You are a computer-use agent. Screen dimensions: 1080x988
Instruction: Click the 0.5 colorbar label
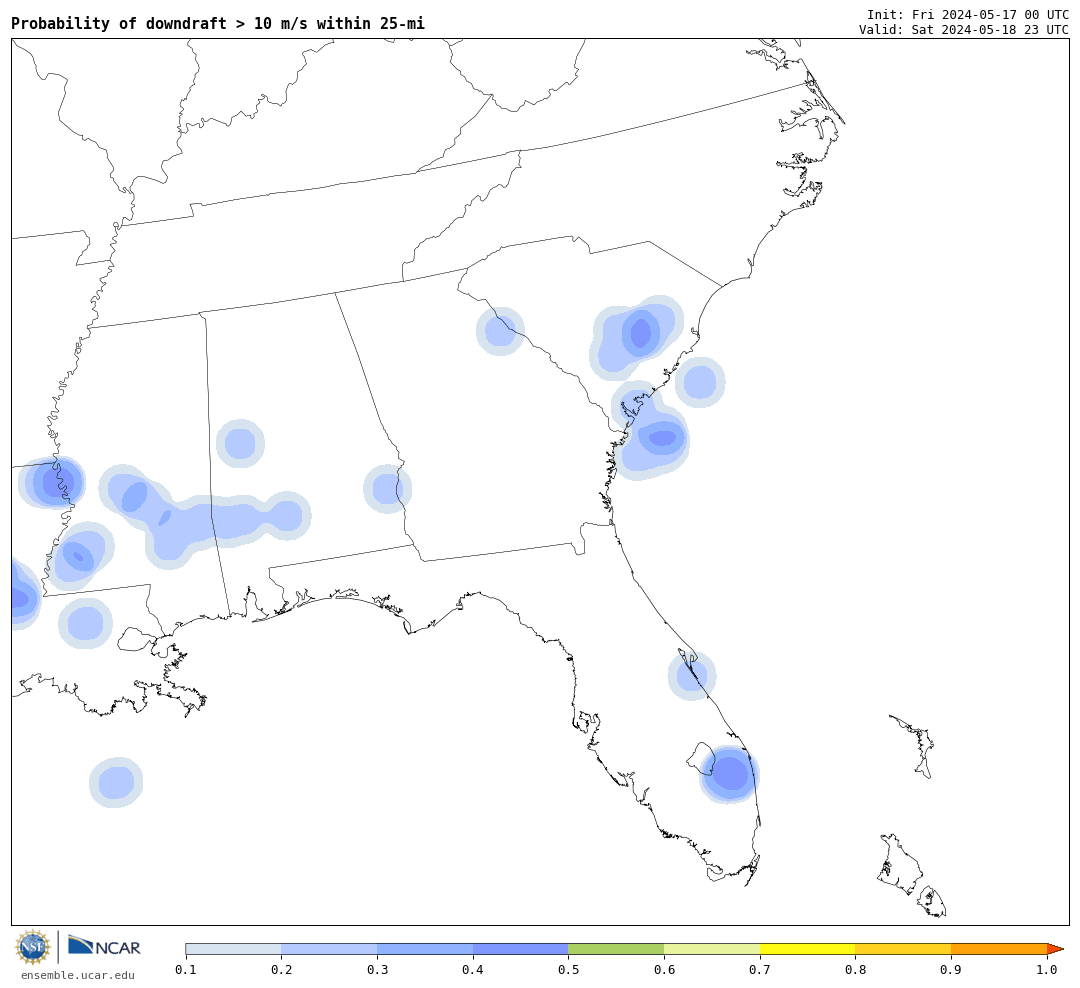point(568,970)
